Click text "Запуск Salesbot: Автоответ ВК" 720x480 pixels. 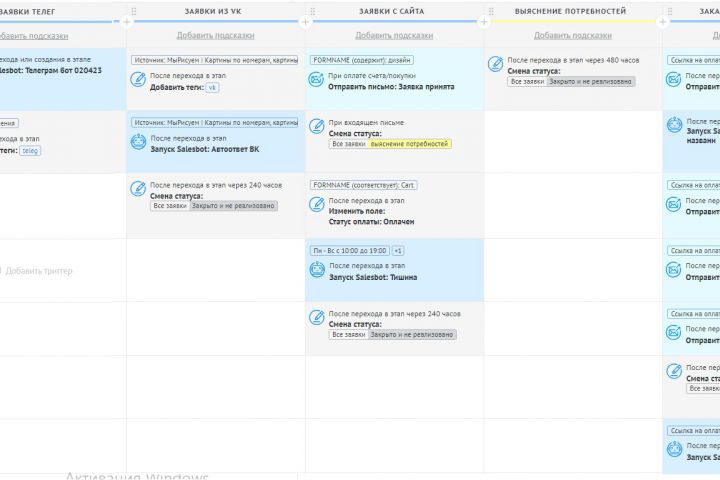(205, 149)
